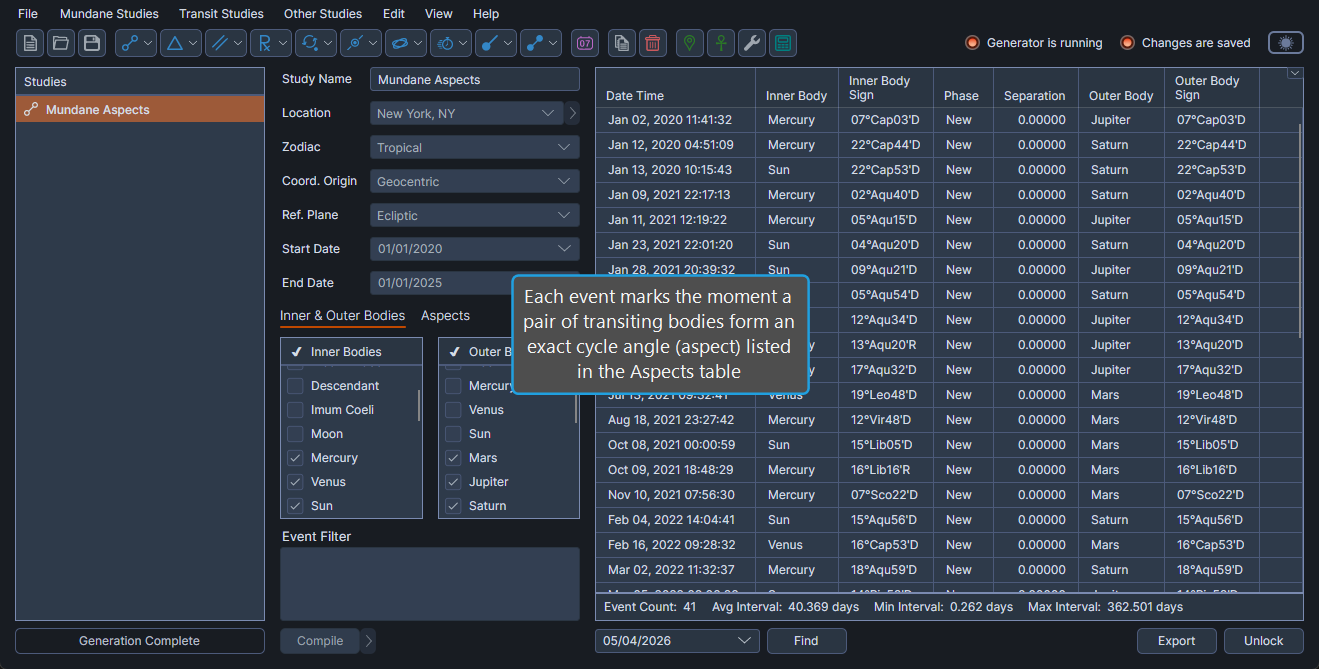Uncheck Mars in Outer Bodies list
1319x669 pixels.
(x=453, y=458)
